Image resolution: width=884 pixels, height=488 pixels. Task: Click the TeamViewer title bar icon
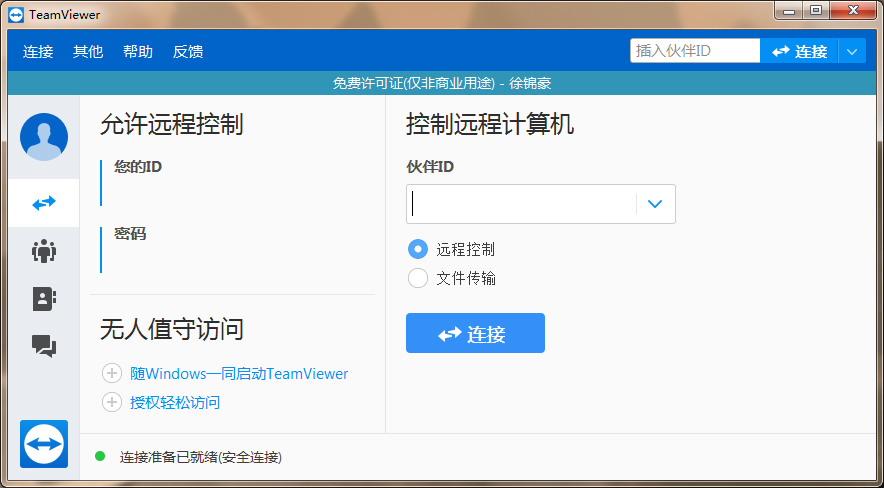[16, 14]
